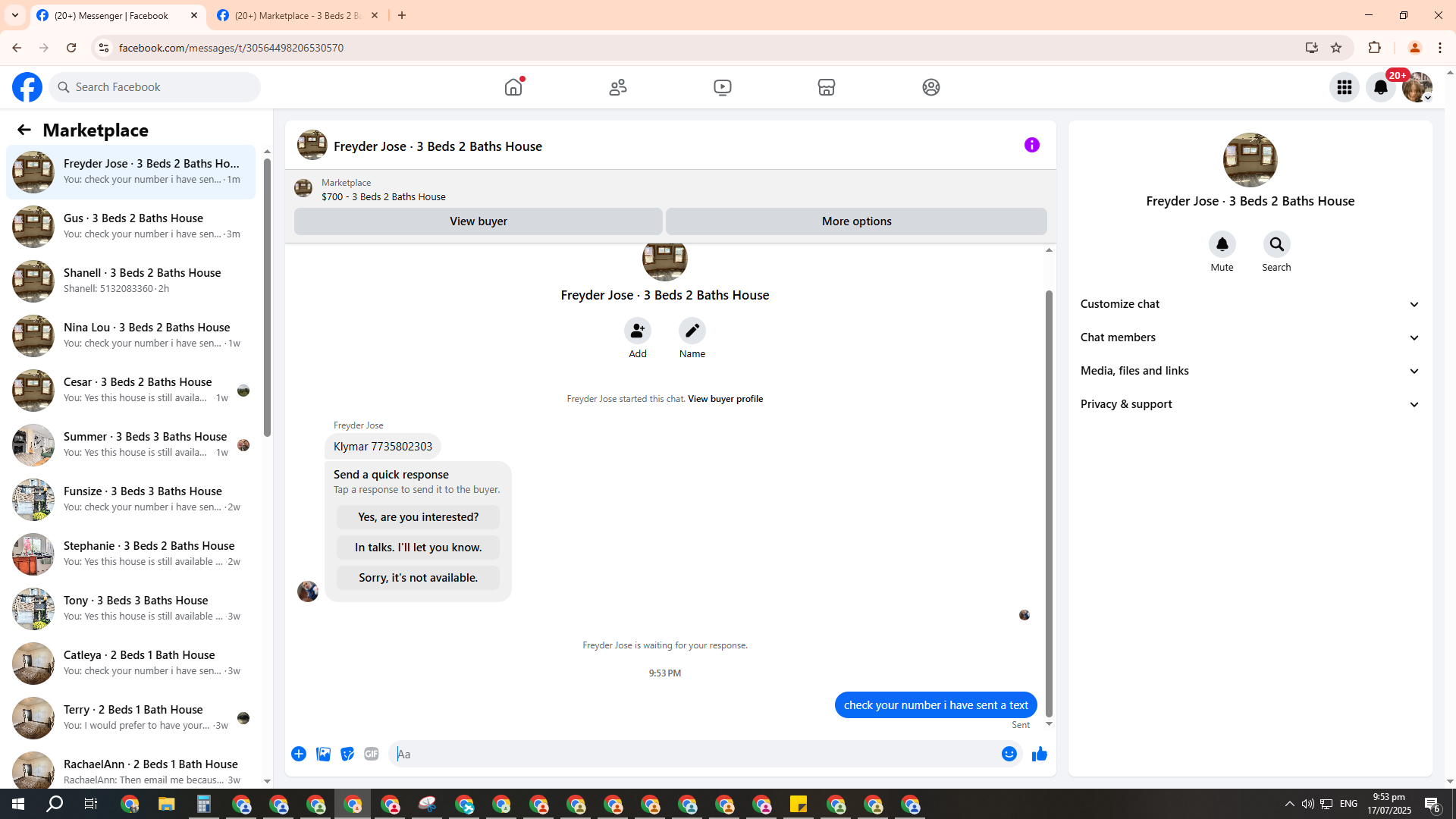1456x819 pixels.
Task: Click the Search Facebook field
Action: (x=155, y=87)
